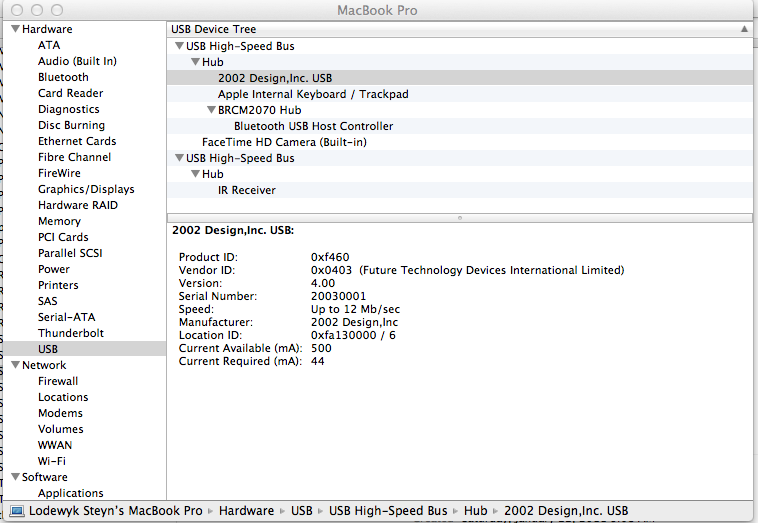Open Applications under Software
Image resolution: width=758 pixels, height=523 pixels.
point(70,493)
